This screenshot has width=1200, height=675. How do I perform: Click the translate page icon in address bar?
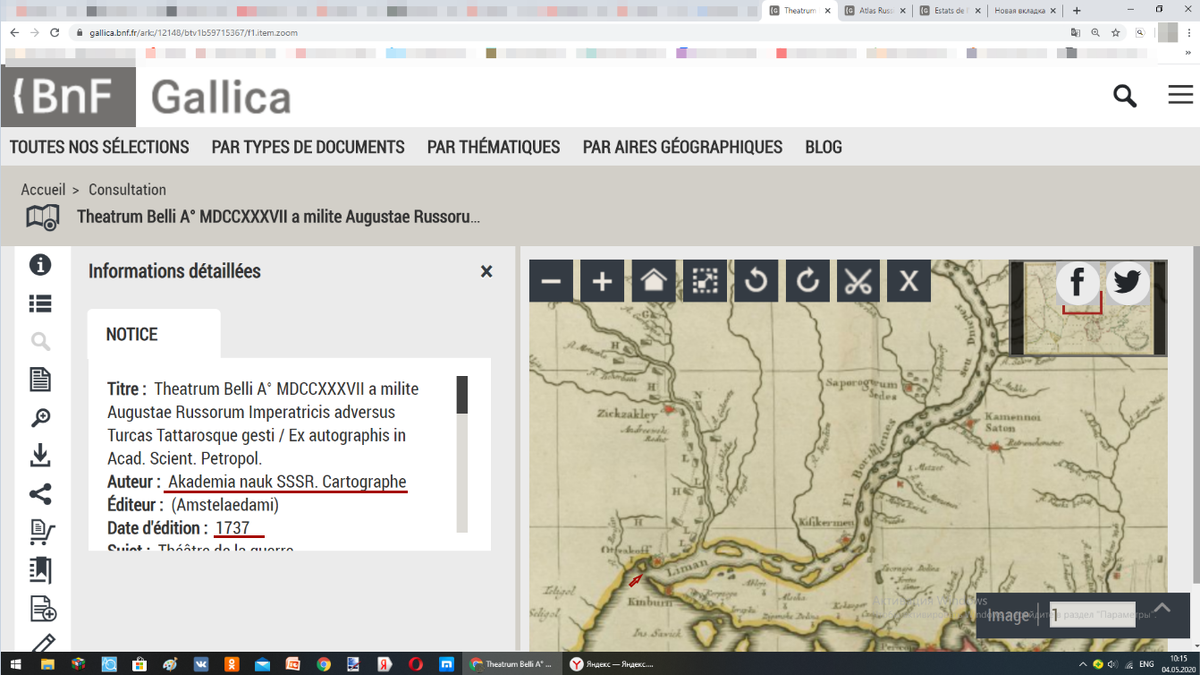point(1075,32)
